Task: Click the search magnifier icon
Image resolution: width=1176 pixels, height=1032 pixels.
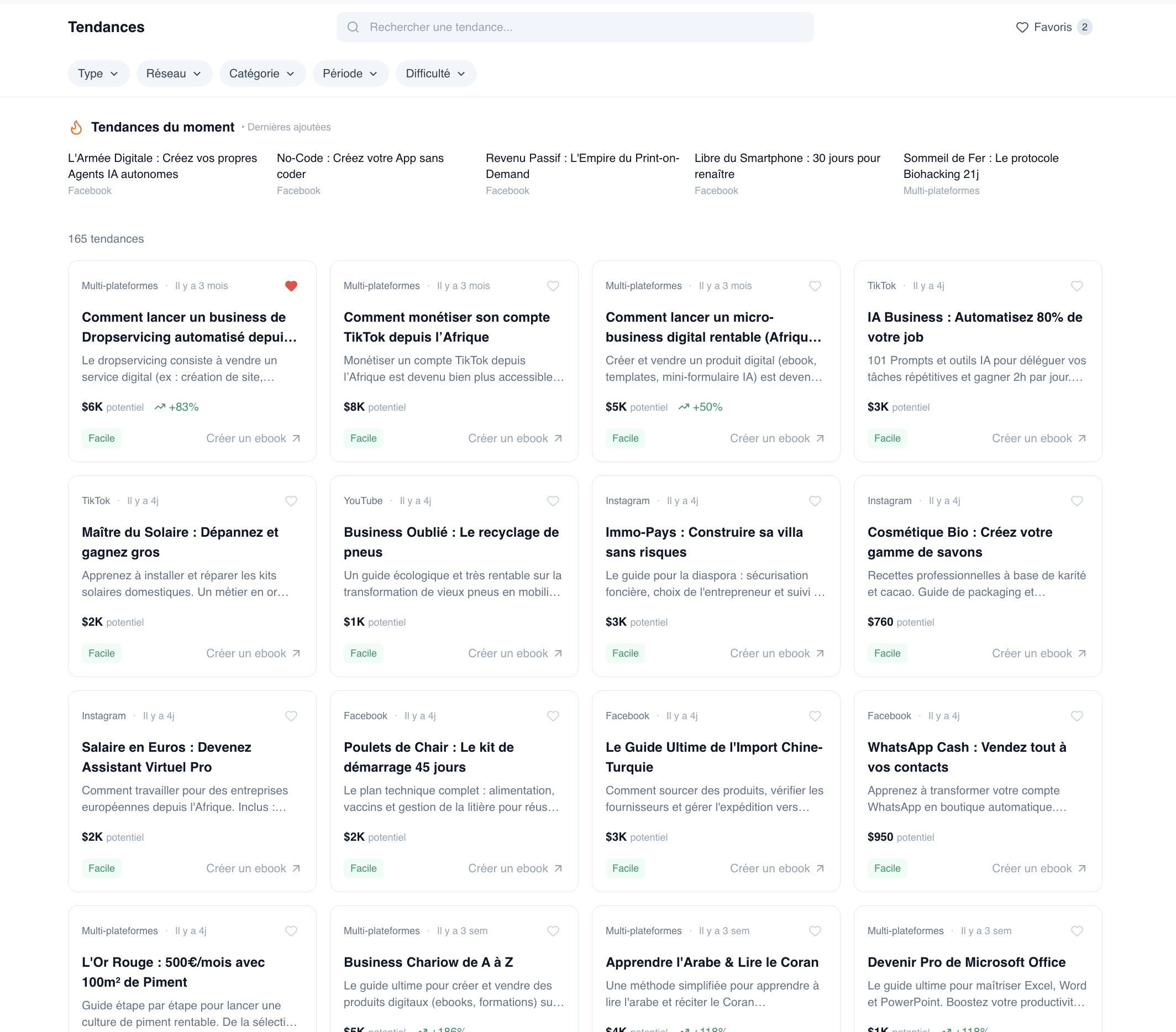Action: click(353, 27)
